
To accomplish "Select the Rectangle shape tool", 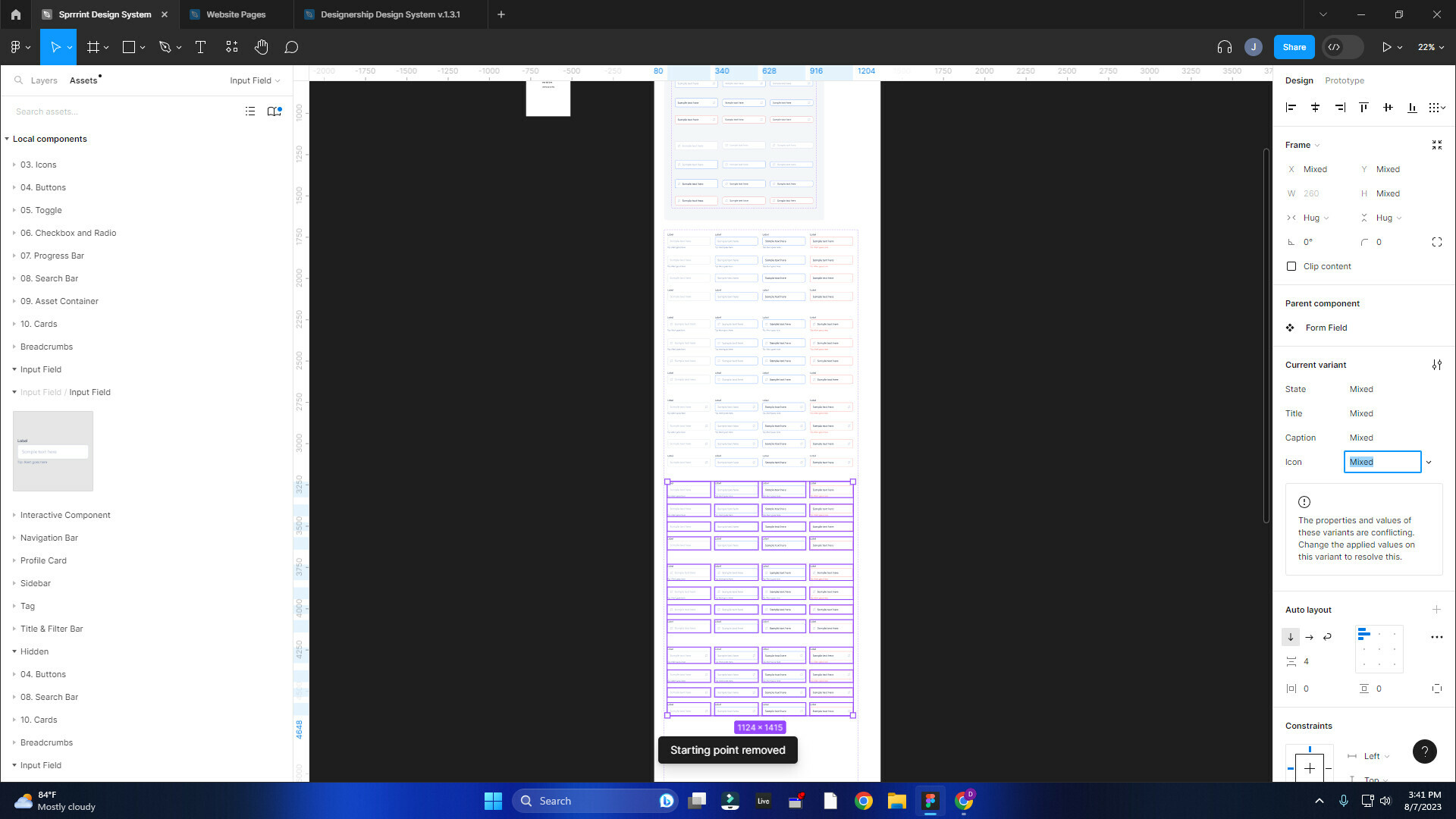I will click(129, 47).
